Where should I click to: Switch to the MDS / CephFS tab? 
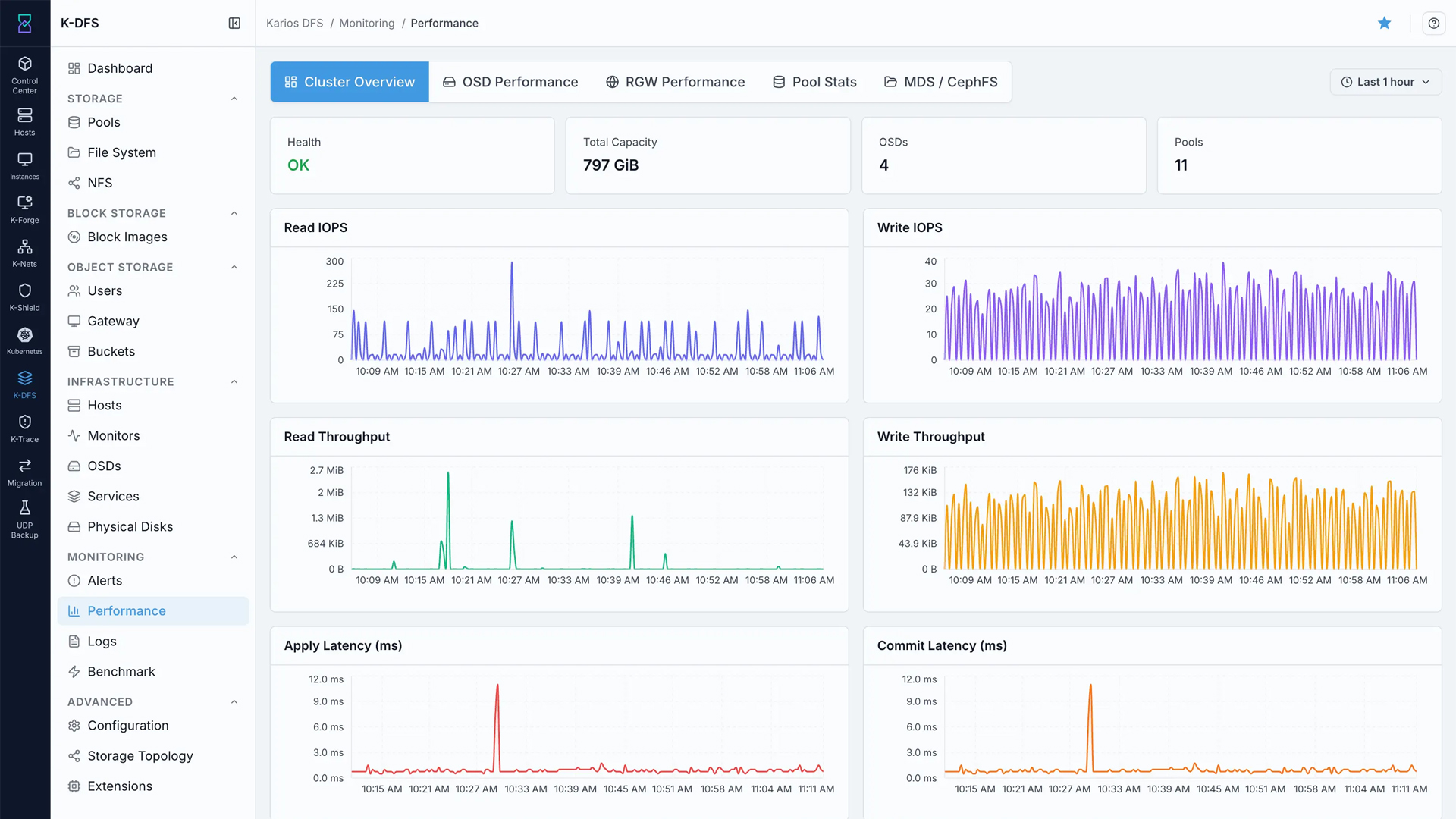(941, 82)
